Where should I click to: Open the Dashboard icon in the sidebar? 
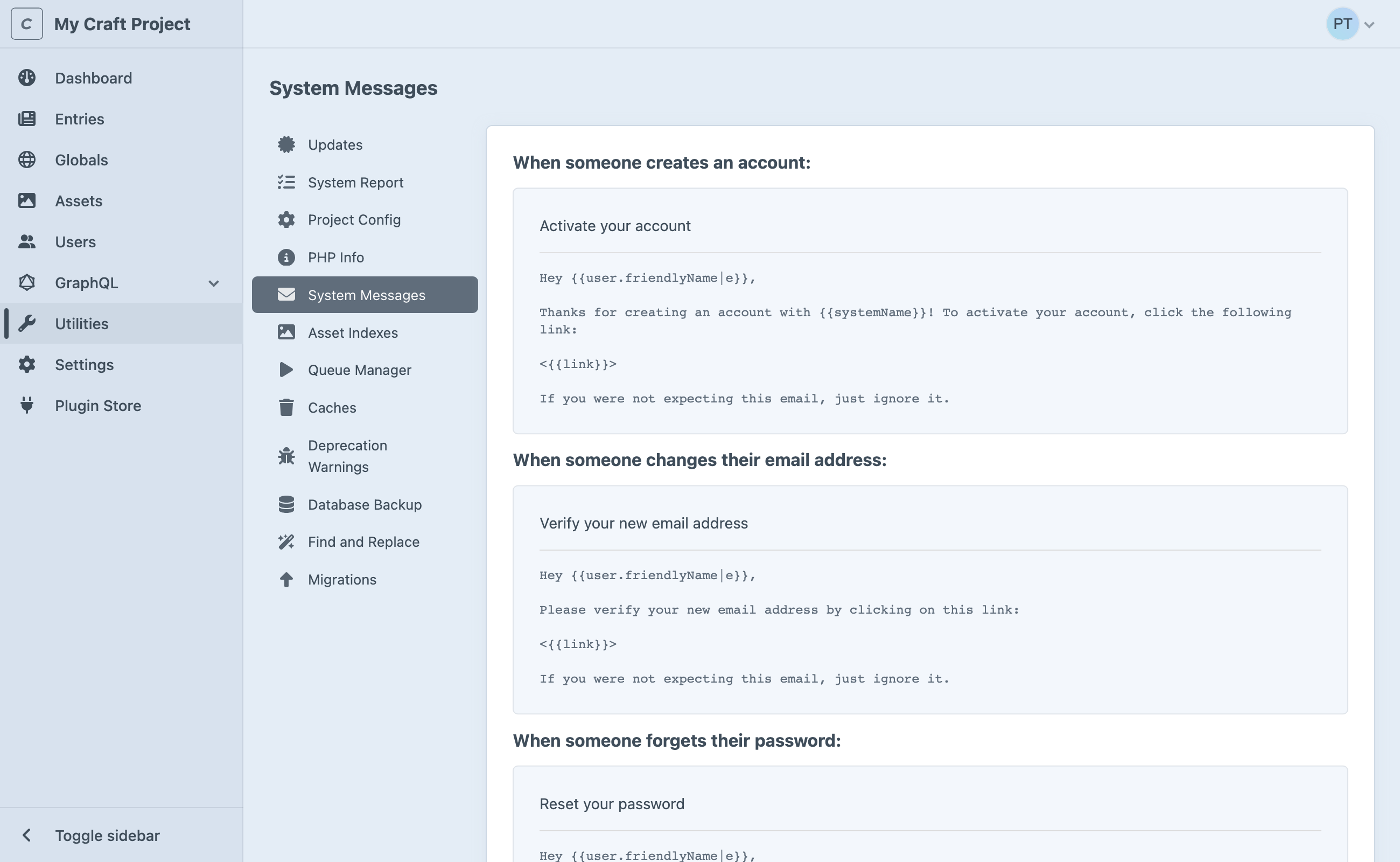click(27, 78)
